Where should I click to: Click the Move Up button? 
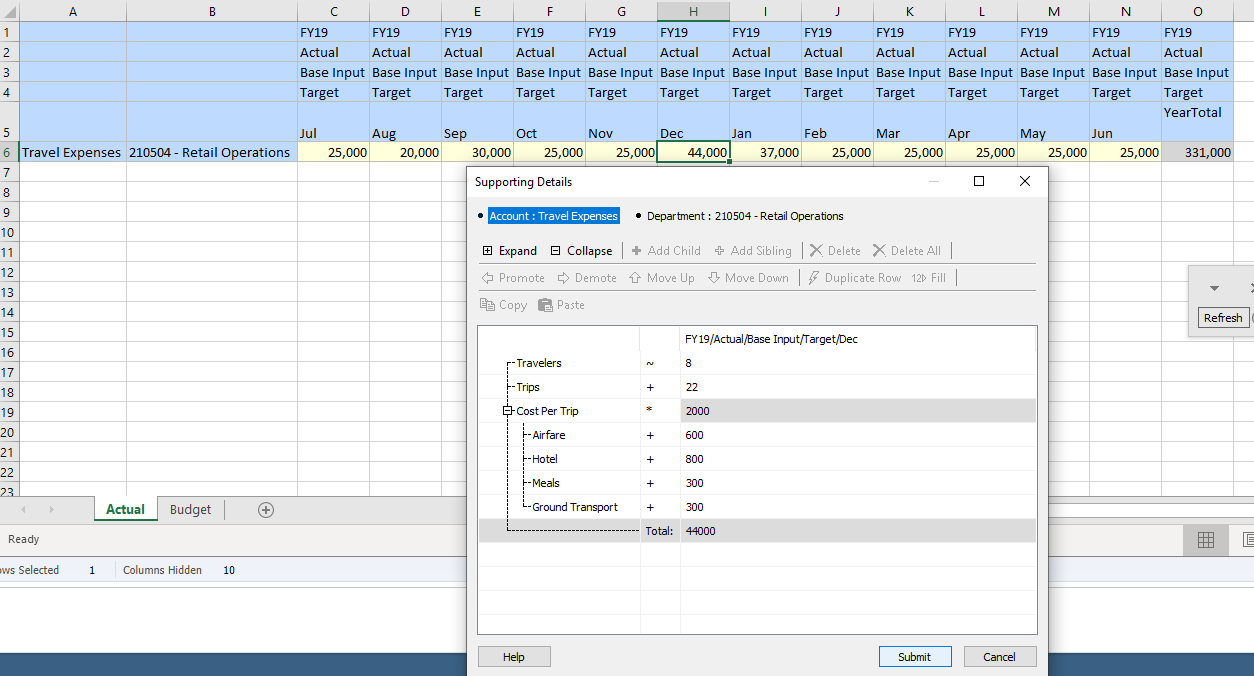[661, 278]
